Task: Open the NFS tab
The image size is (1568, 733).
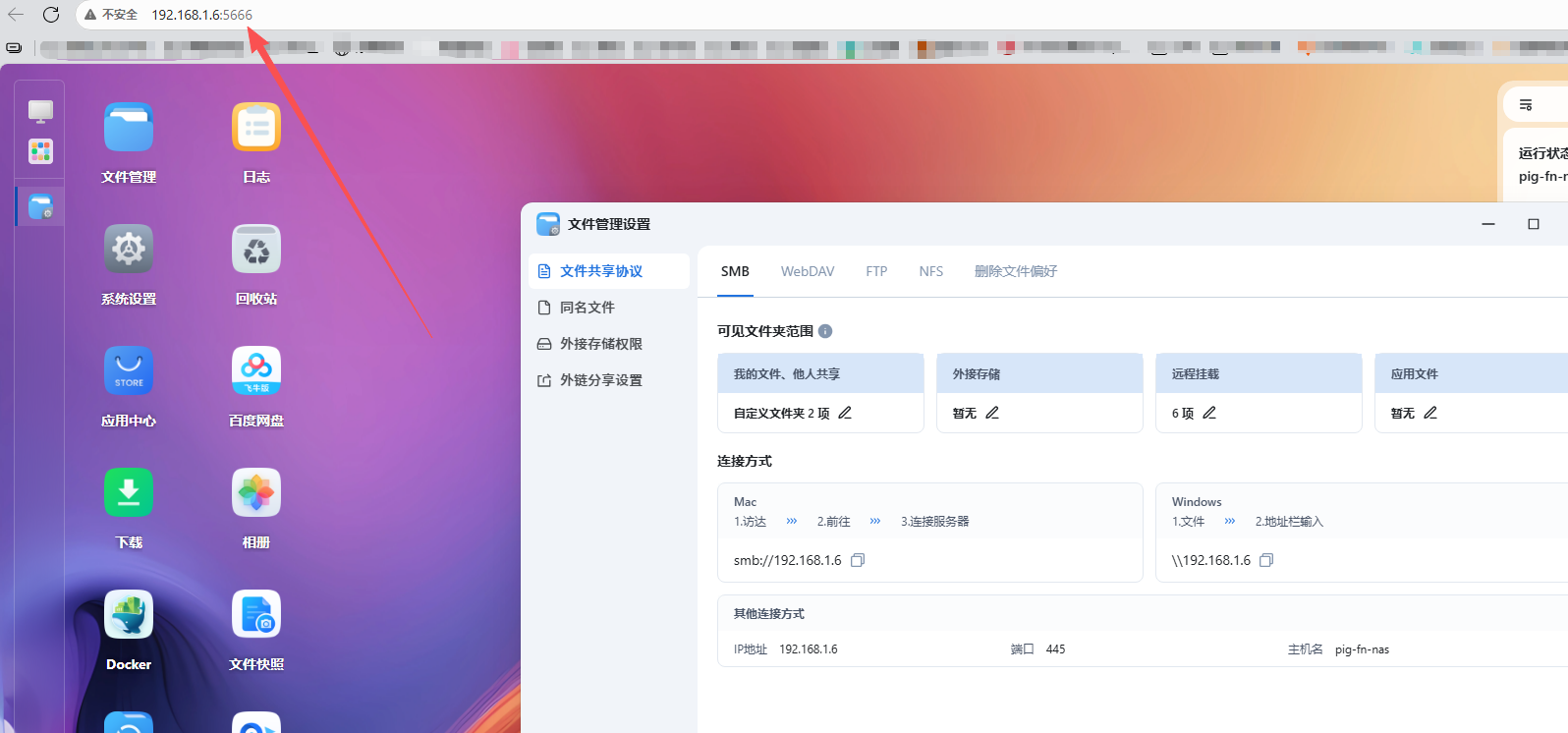Action: pyautogui.click(x=931, y=271)
